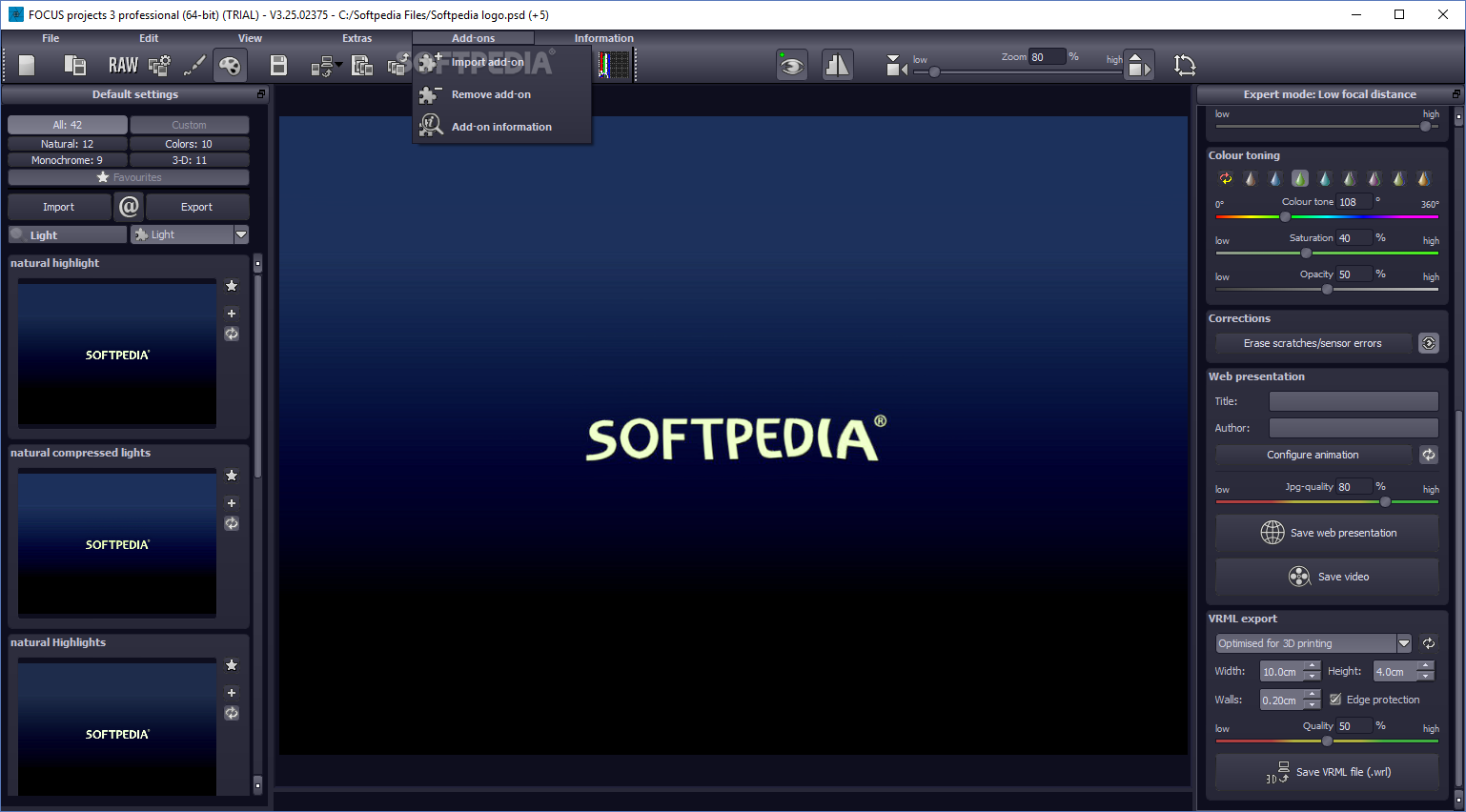1466x812 pixels.
Task: Click plus icon on natural highlight preset
Action: coord(232,313)
